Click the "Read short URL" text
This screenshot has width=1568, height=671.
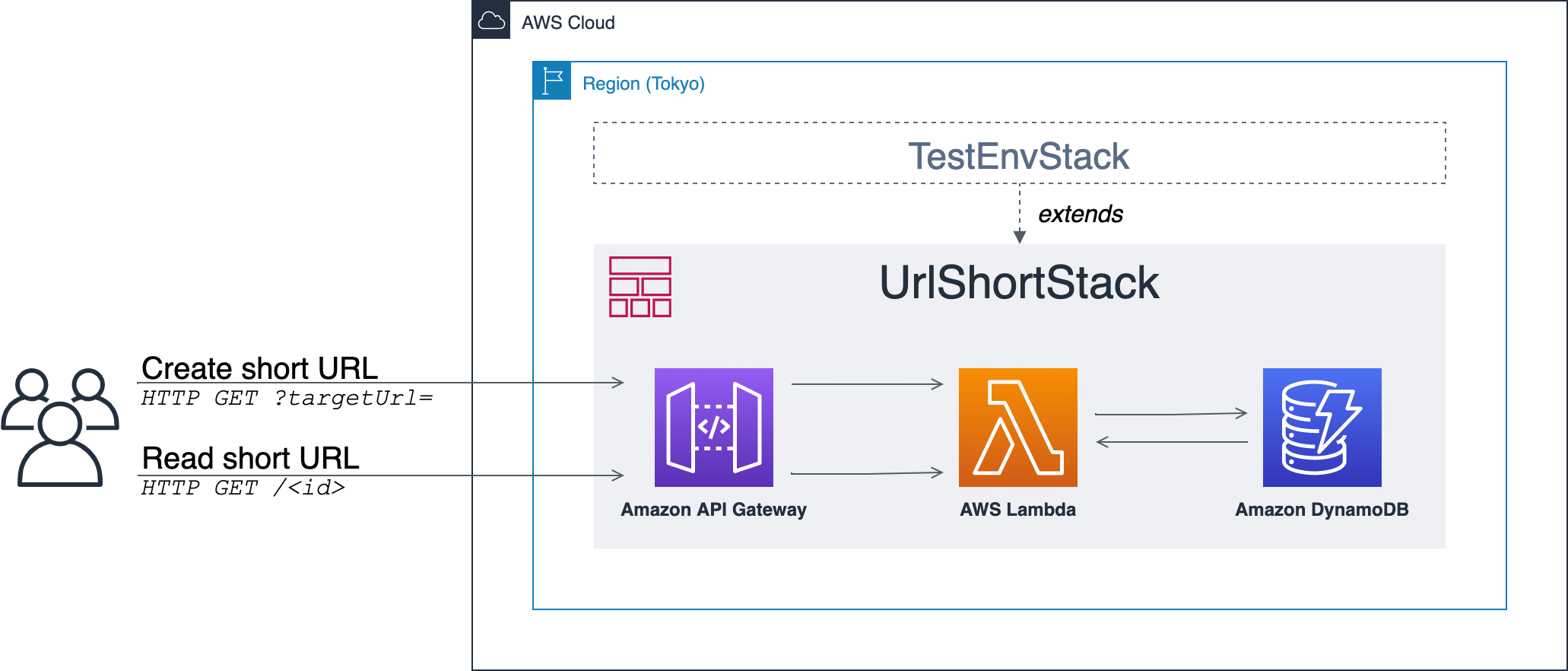click(250, 458)
